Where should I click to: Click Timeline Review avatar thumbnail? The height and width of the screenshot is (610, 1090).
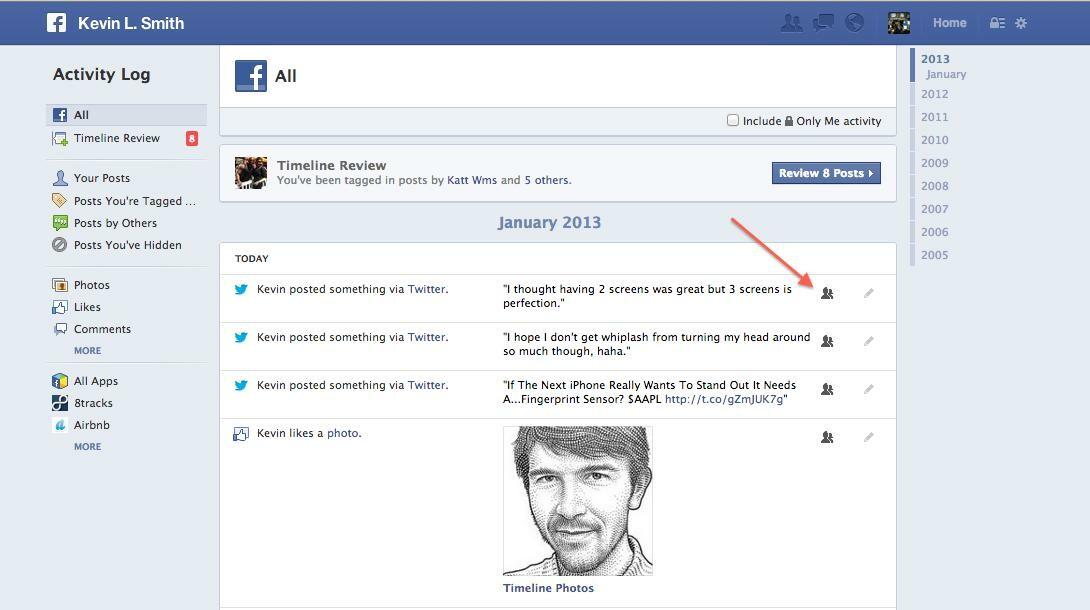pos(251,173)
